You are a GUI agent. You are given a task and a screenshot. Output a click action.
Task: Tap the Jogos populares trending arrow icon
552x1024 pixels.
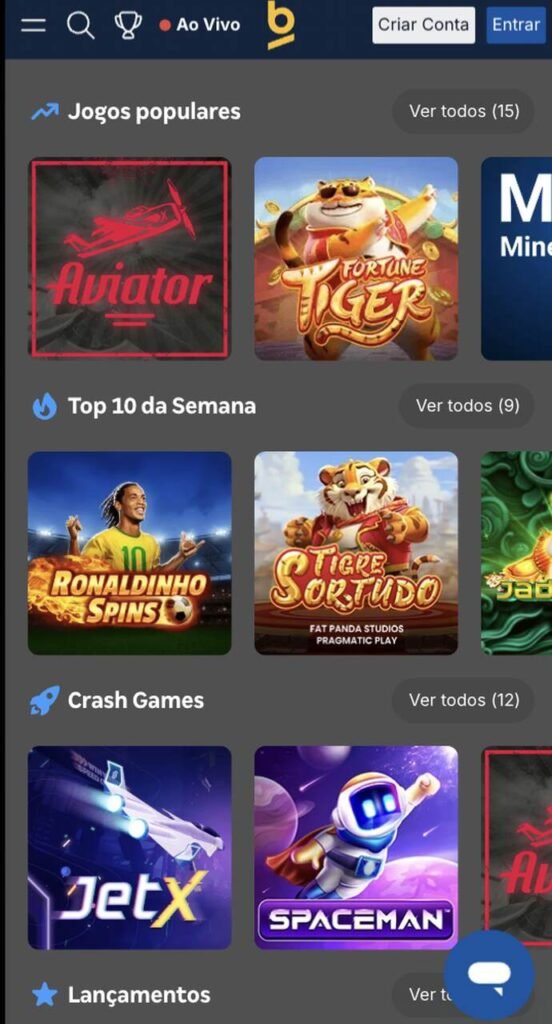(45, 112)
